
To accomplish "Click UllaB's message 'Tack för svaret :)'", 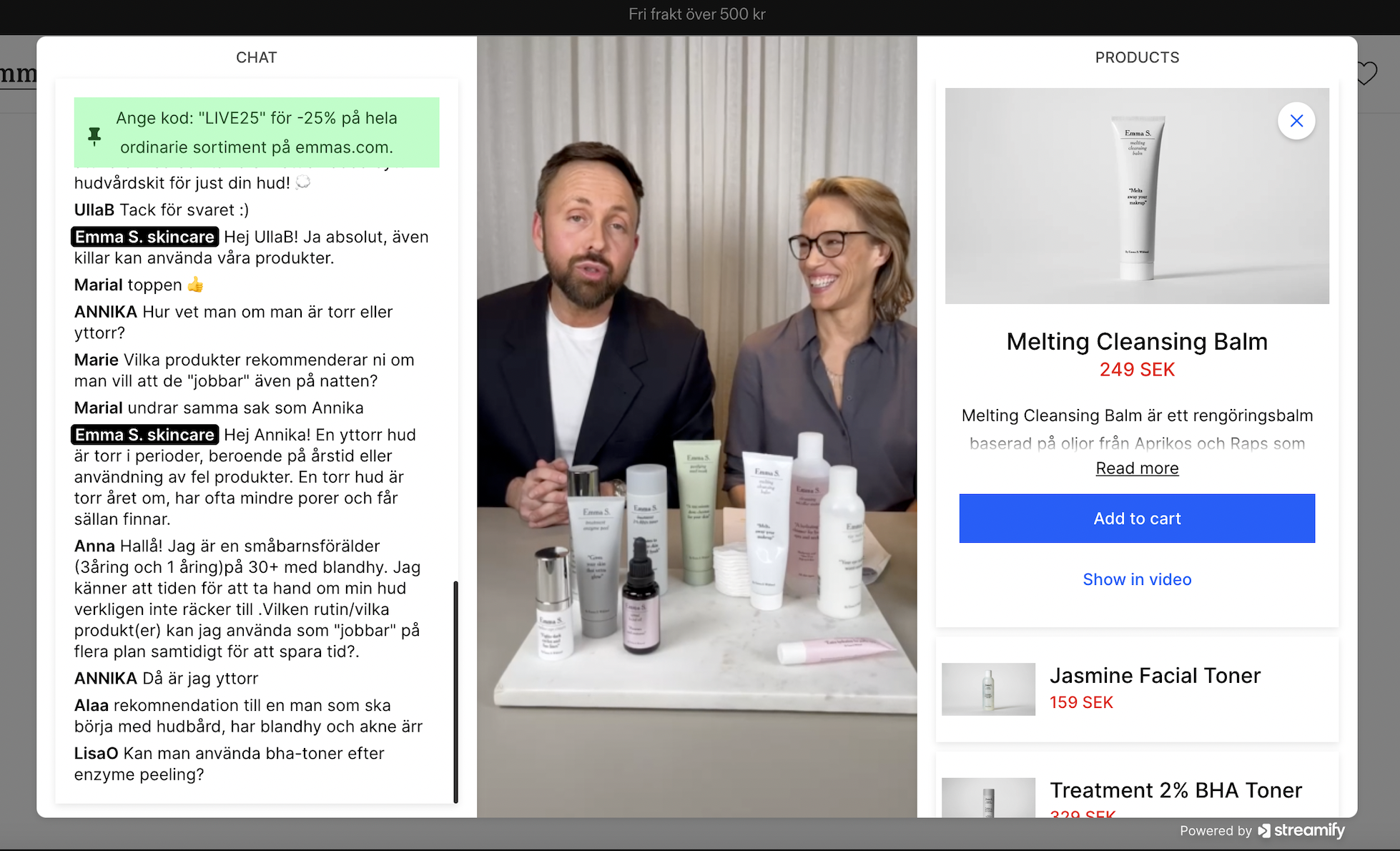I will point(162,210).
